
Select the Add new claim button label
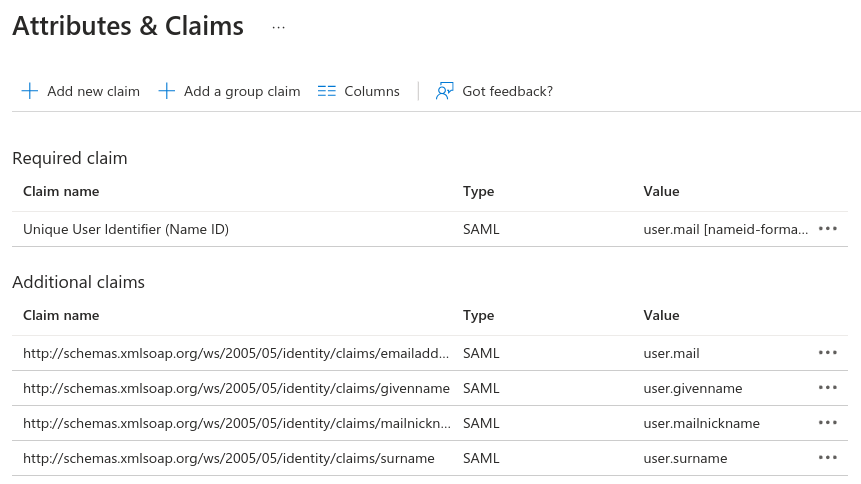pos(93,91)
